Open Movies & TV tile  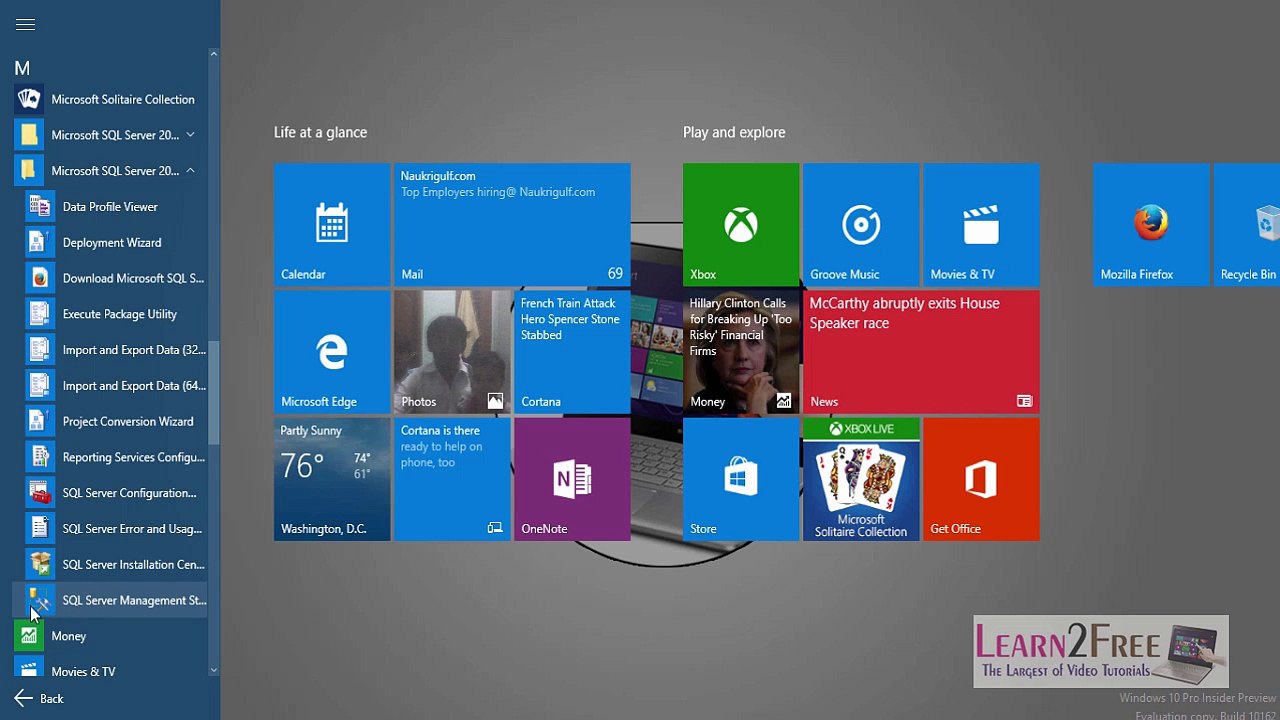(981, 225)
